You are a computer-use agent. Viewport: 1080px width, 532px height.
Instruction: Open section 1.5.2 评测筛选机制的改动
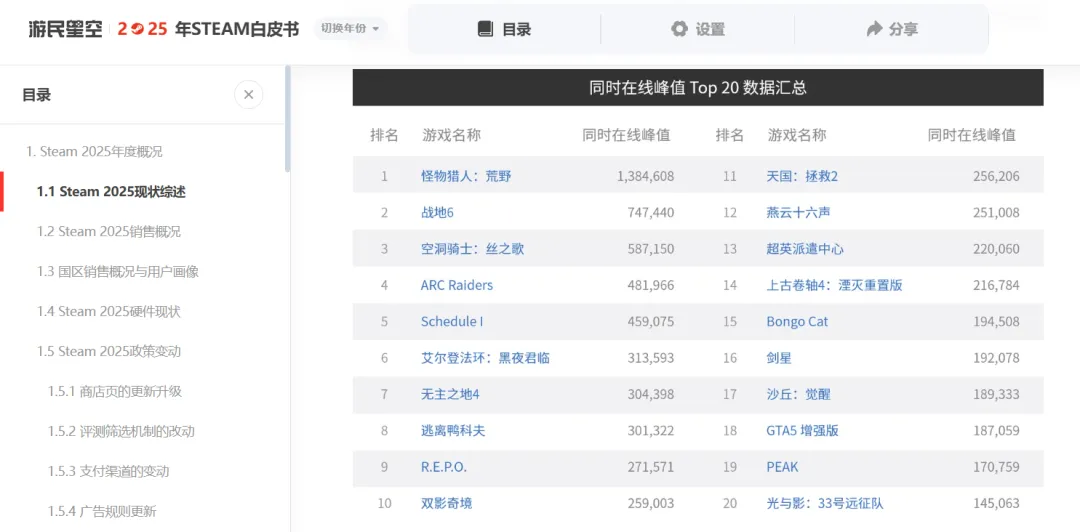(x=121, y=431)
